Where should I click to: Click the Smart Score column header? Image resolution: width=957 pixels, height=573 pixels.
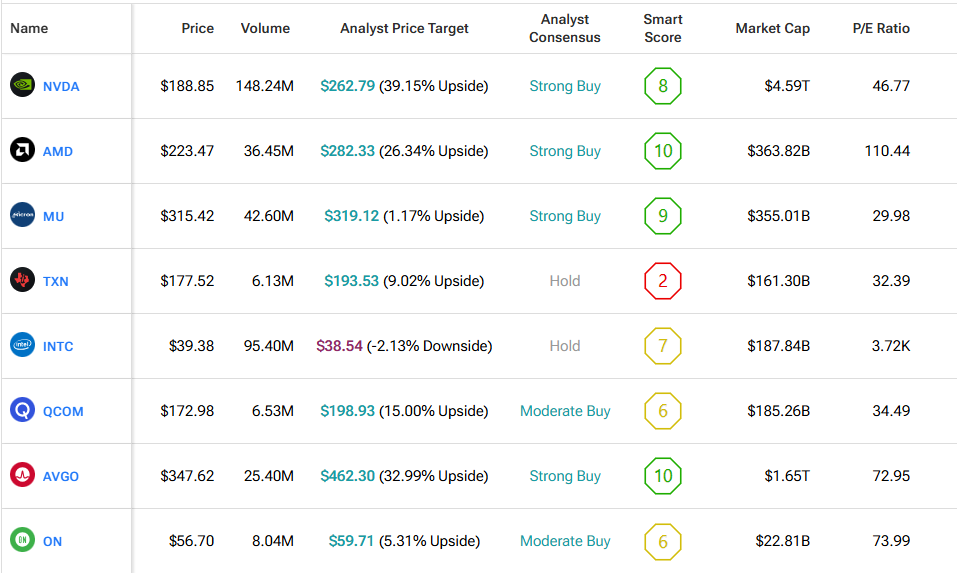(x=662, y=28)
